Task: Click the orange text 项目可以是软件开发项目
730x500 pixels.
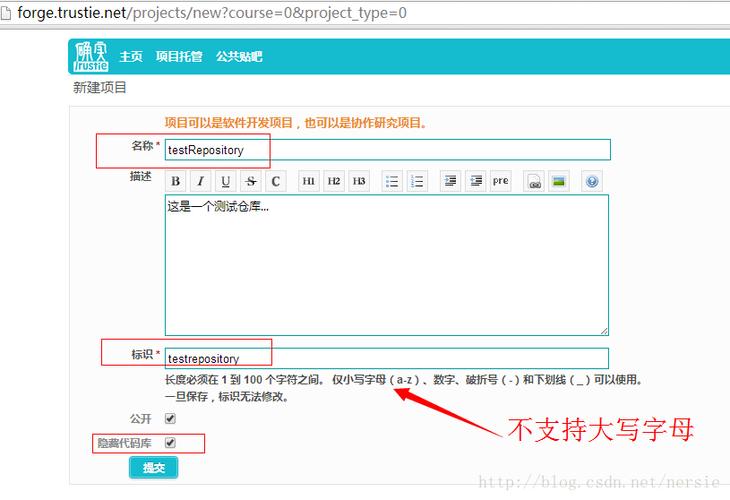Action: [x=229, y=123]
